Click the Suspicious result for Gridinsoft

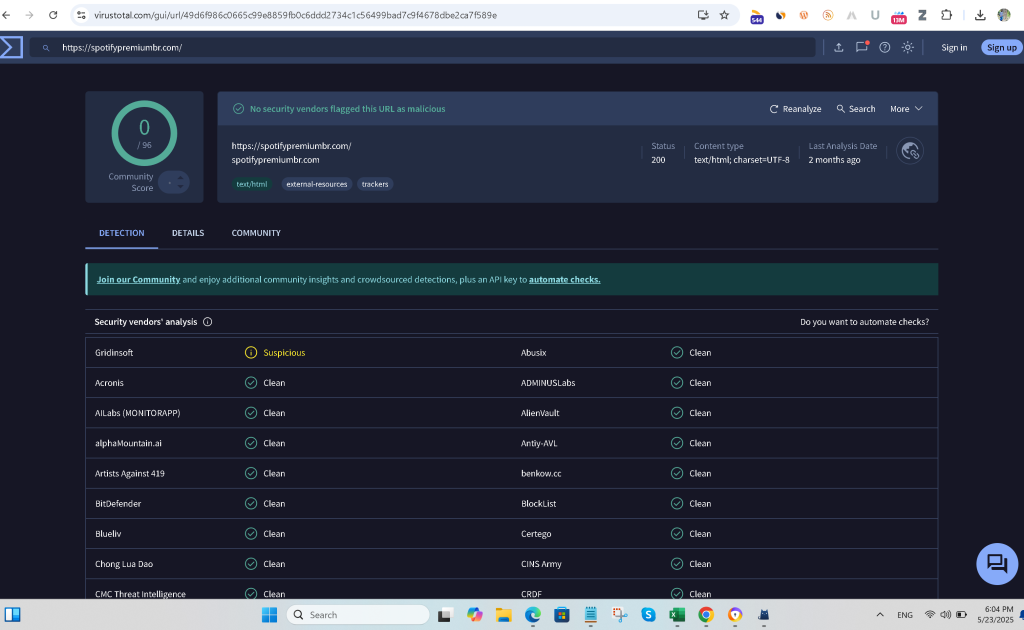(x=283, y=353)
